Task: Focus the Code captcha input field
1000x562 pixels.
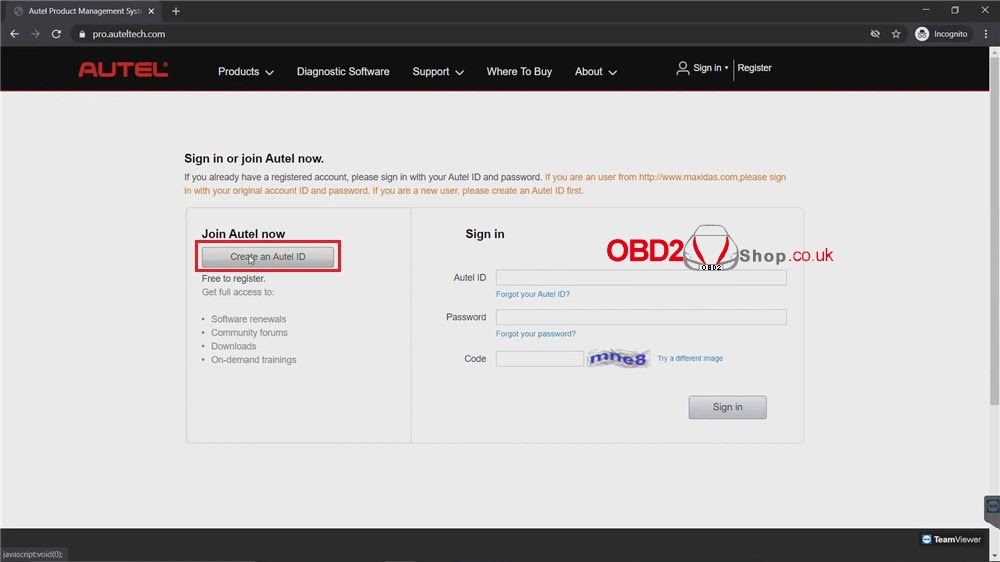Action: coord(540,359)
